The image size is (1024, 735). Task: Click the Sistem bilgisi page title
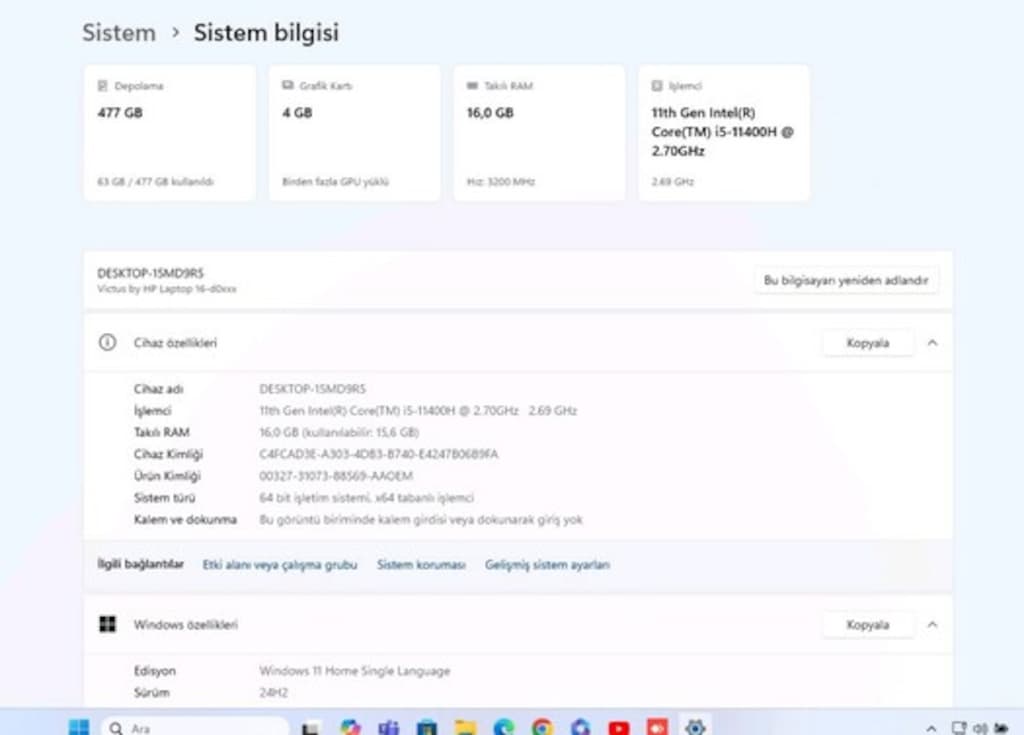[266, 33]
